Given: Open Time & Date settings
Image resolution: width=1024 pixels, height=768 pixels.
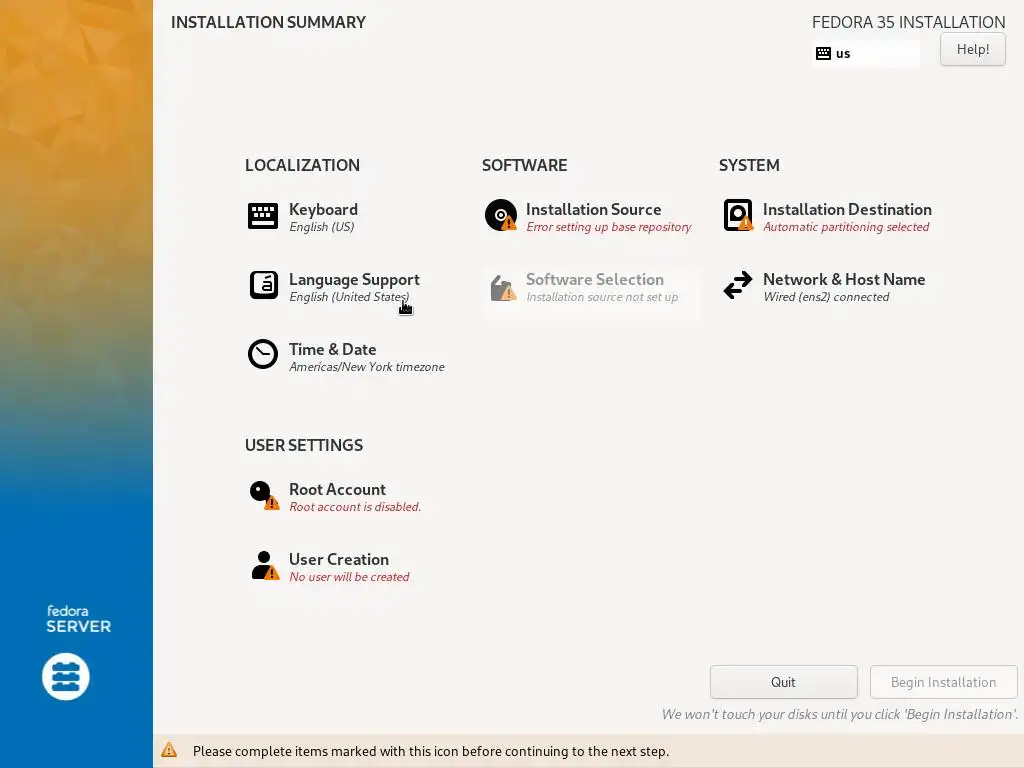Looking at the screenshot, I should [x=332, y=349].
